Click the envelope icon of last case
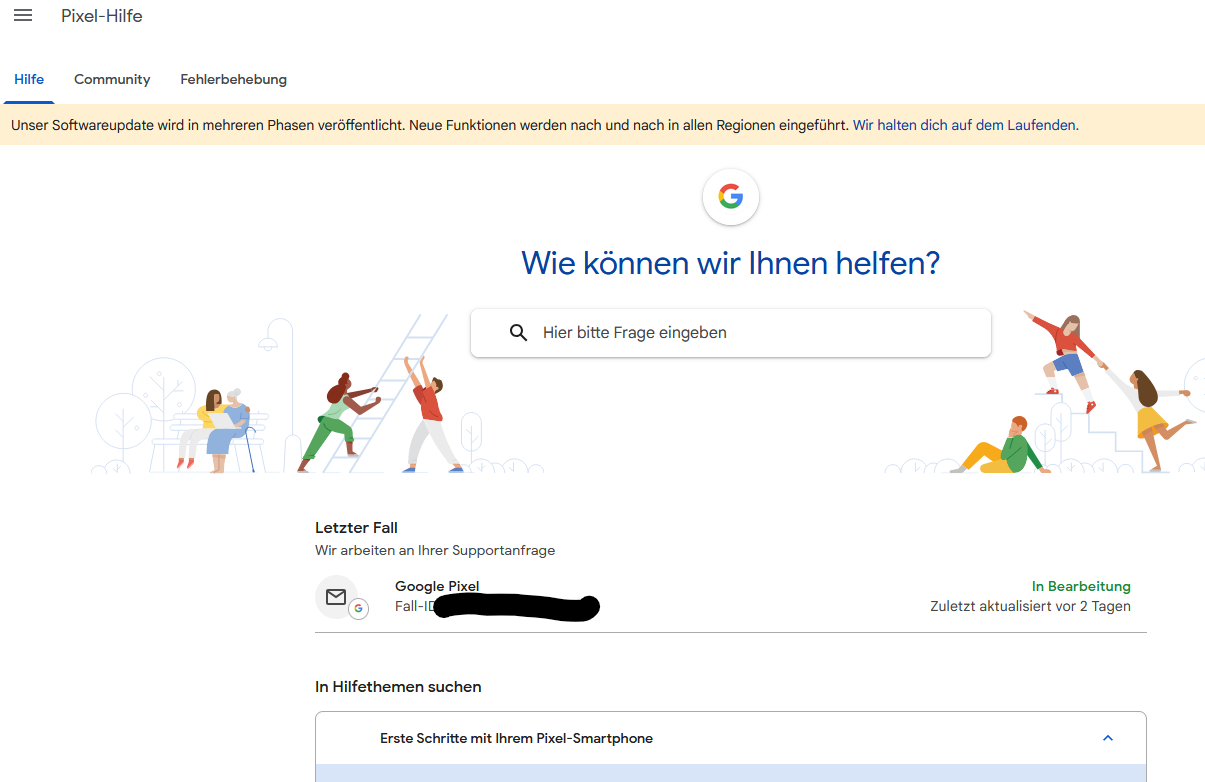The height and width of the screenshot is (782, 1205). [x=336, y=597]
